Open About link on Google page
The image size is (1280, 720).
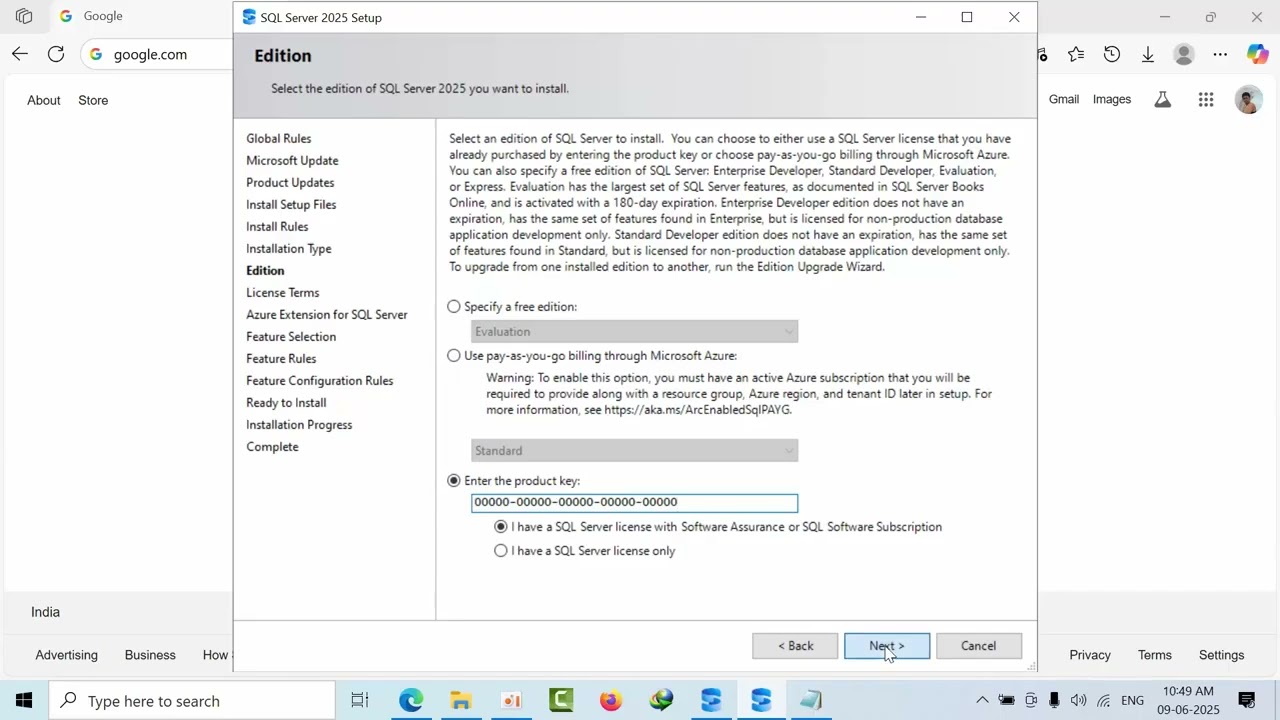tap(44, 100)
